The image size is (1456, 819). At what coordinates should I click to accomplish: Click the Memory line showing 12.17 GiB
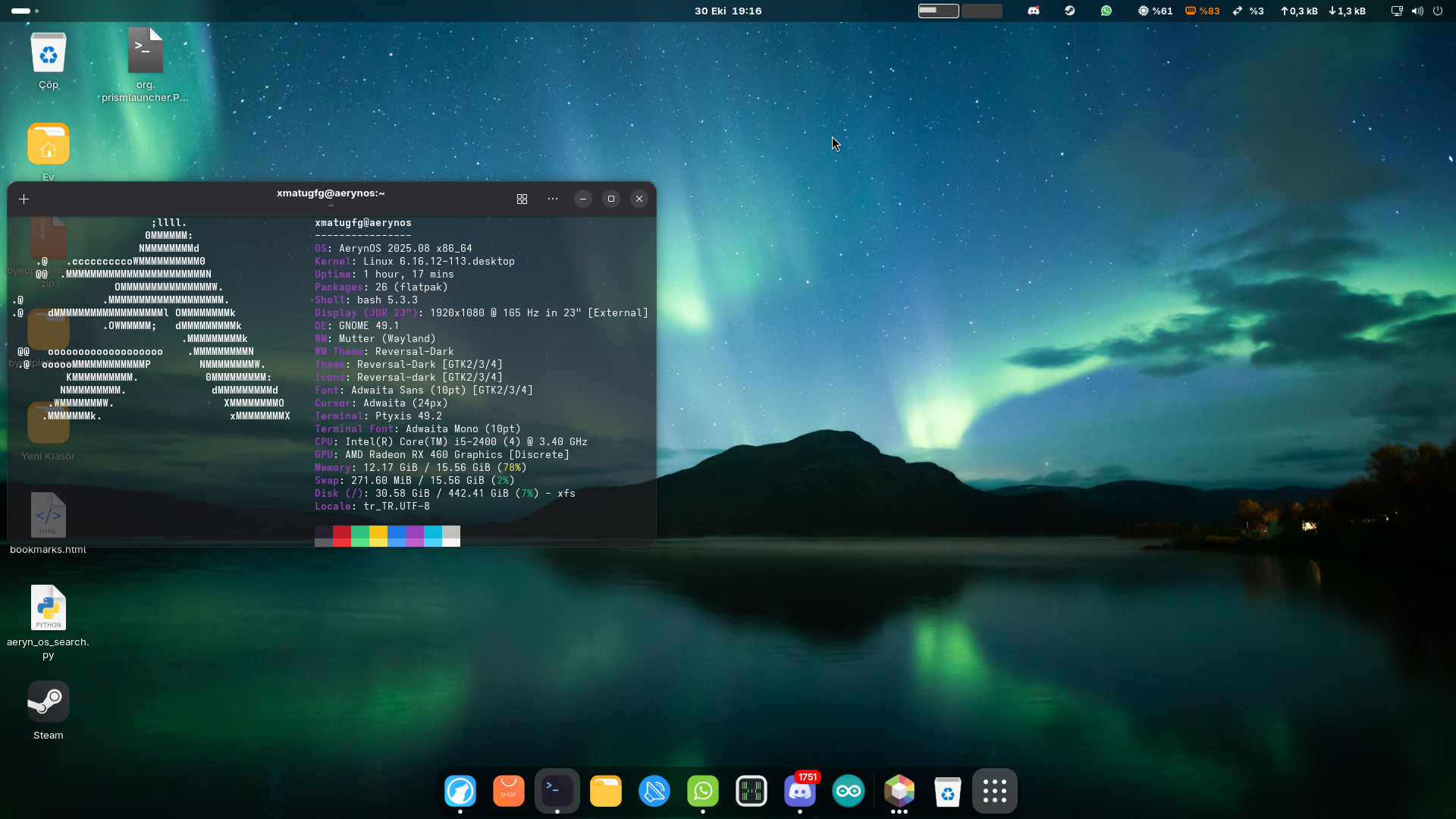421,468
